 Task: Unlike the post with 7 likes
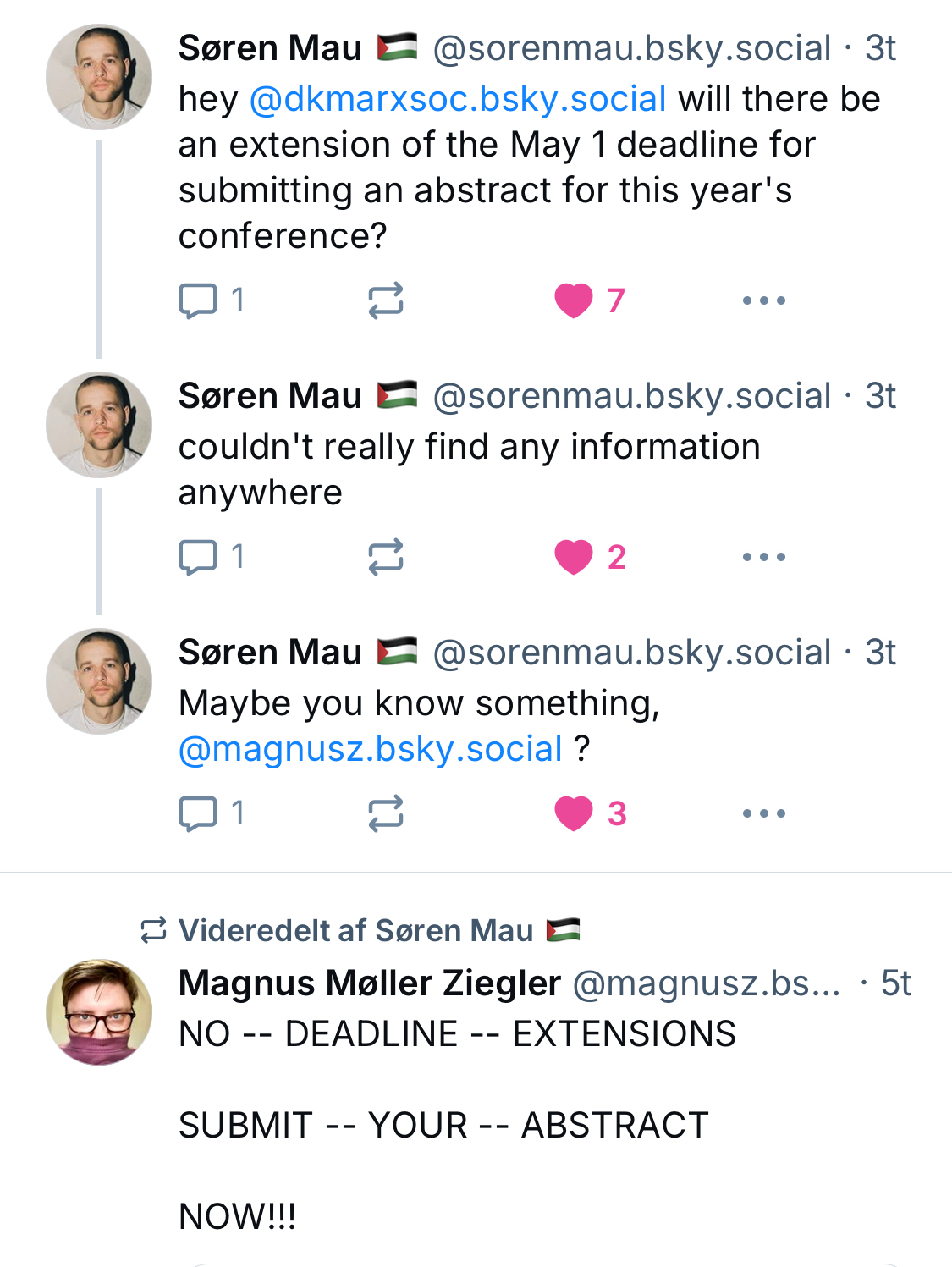pos(574,300)
